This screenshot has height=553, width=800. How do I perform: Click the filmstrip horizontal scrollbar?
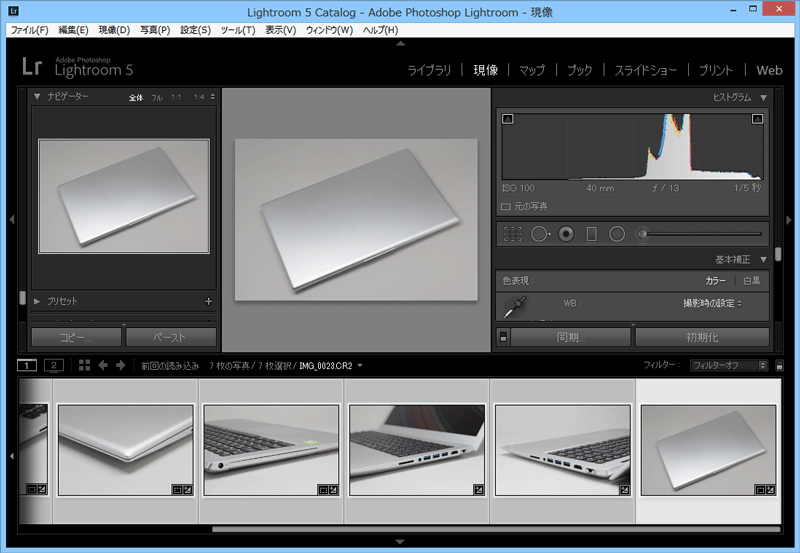coord(496,530)
